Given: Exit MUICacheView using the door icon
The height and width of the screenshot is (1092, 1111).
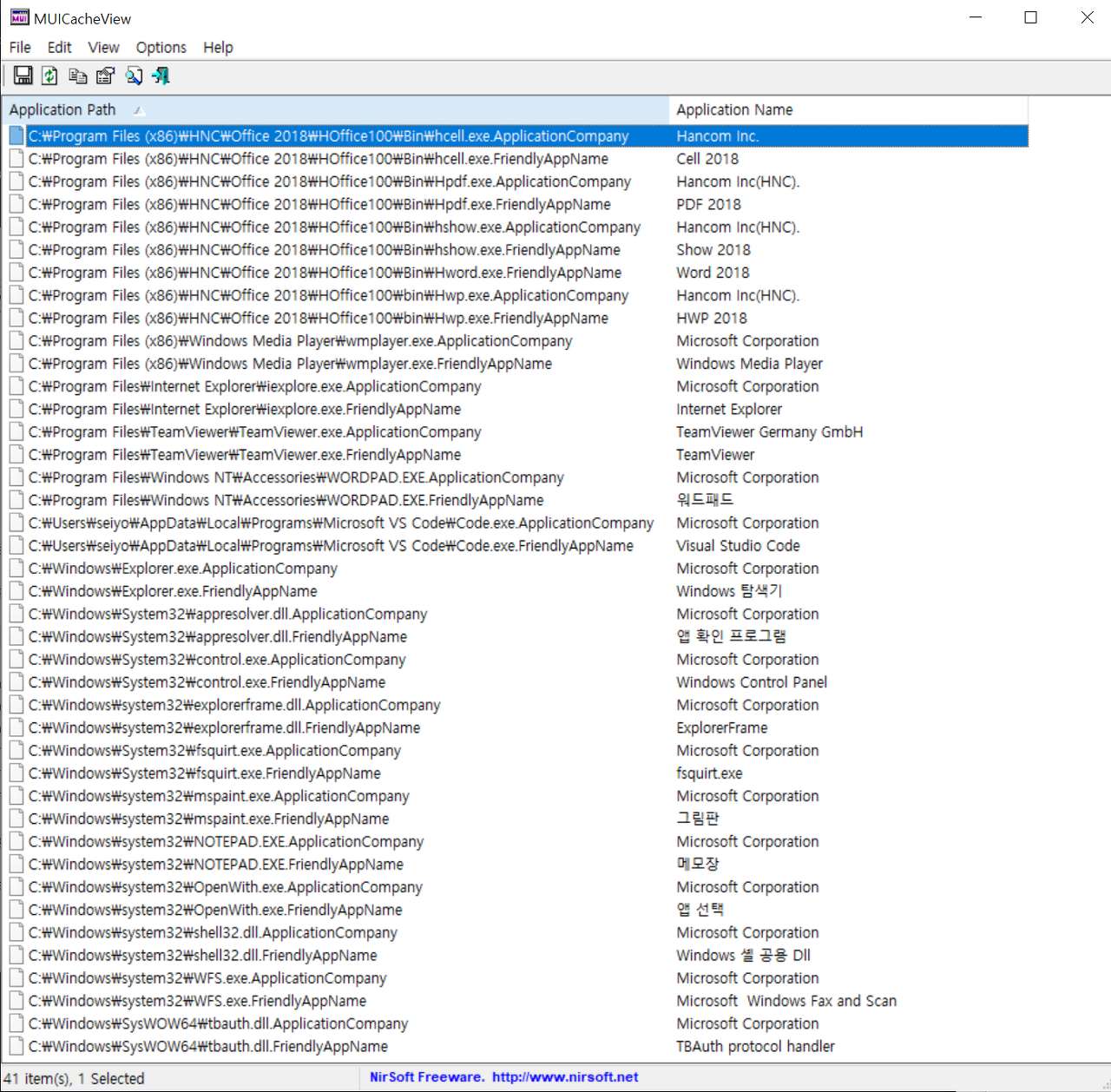Looking at the screenshot, I should click(161, 76).
